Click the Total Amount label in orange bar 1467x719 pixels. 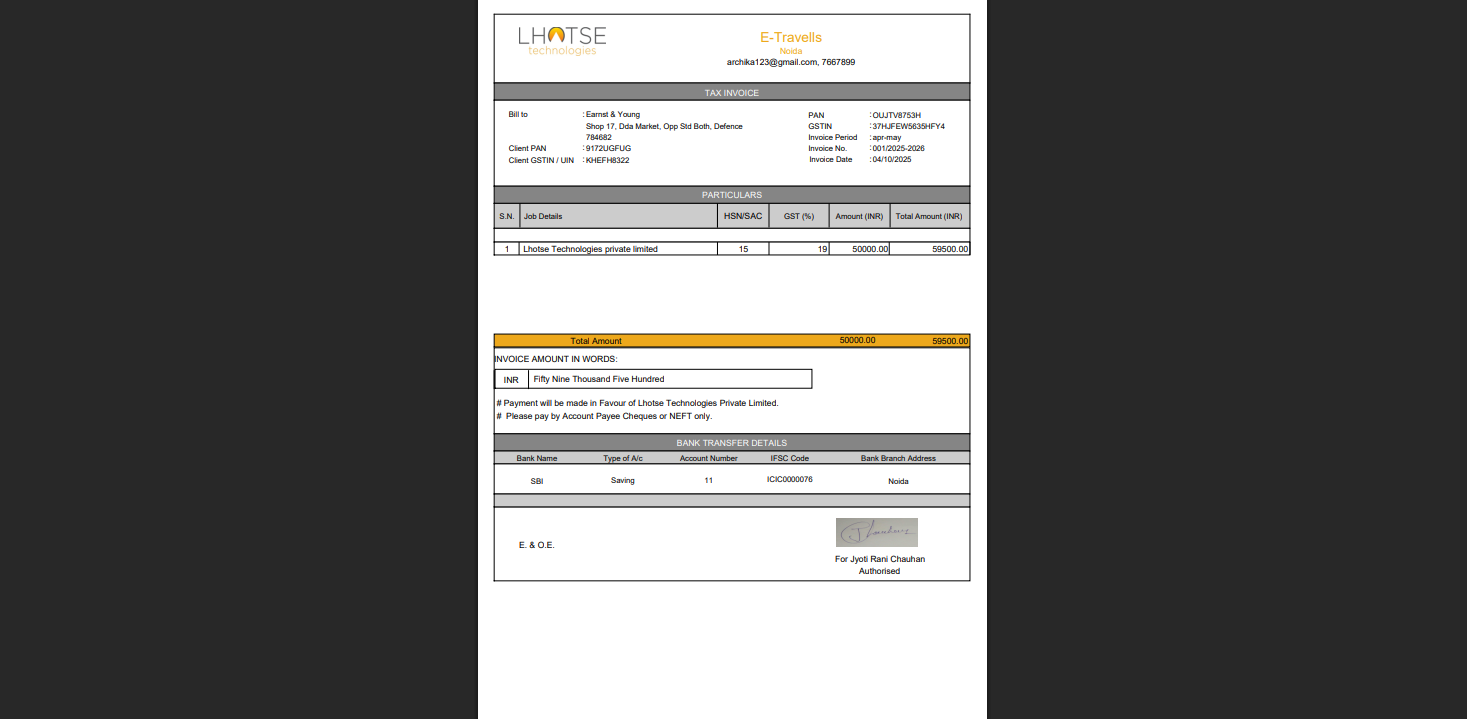pyautogui.click(x=596, y=341)
